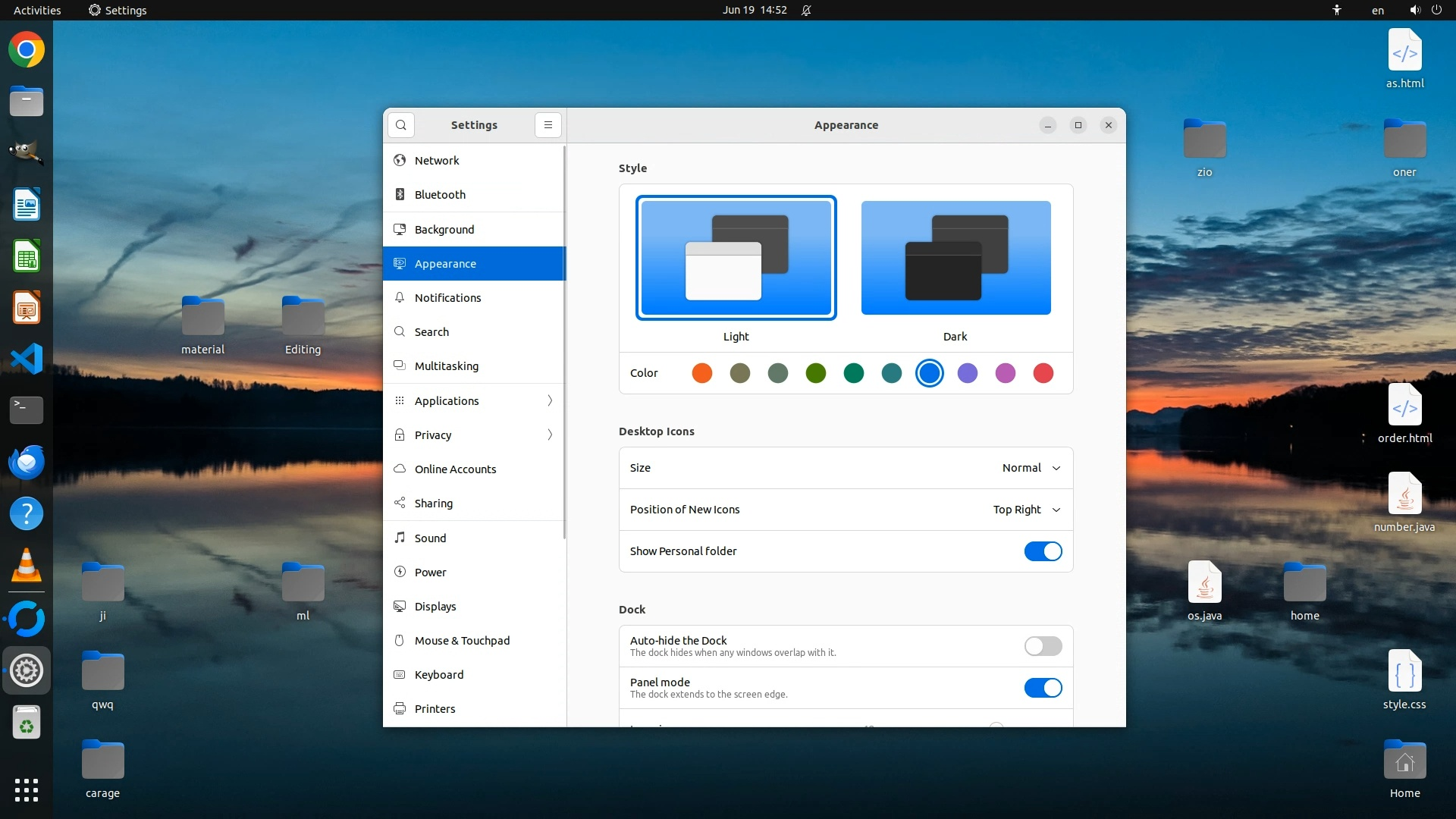The height and width of the screenshot is (819, 1456).
Task: Open the icon Size dropdown
Action: click(1031, 468)
